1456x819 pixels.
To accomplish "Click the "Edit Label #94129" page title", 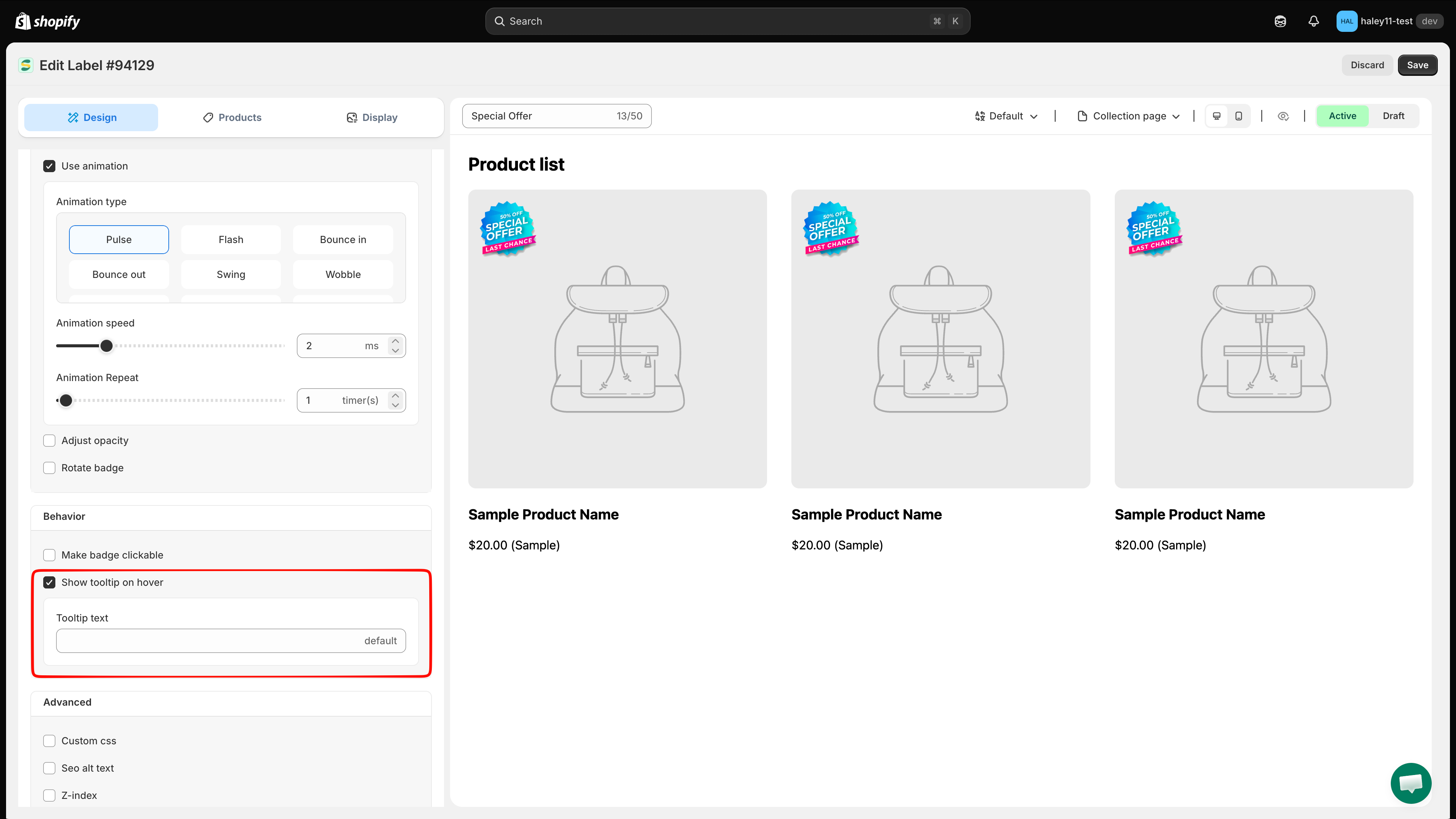I will [x=97, y=66].
